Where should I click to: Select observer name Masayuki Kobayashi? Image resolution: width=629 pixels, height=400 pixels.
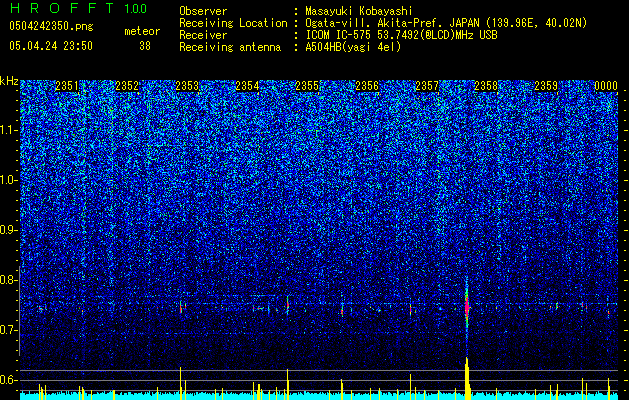359,11
